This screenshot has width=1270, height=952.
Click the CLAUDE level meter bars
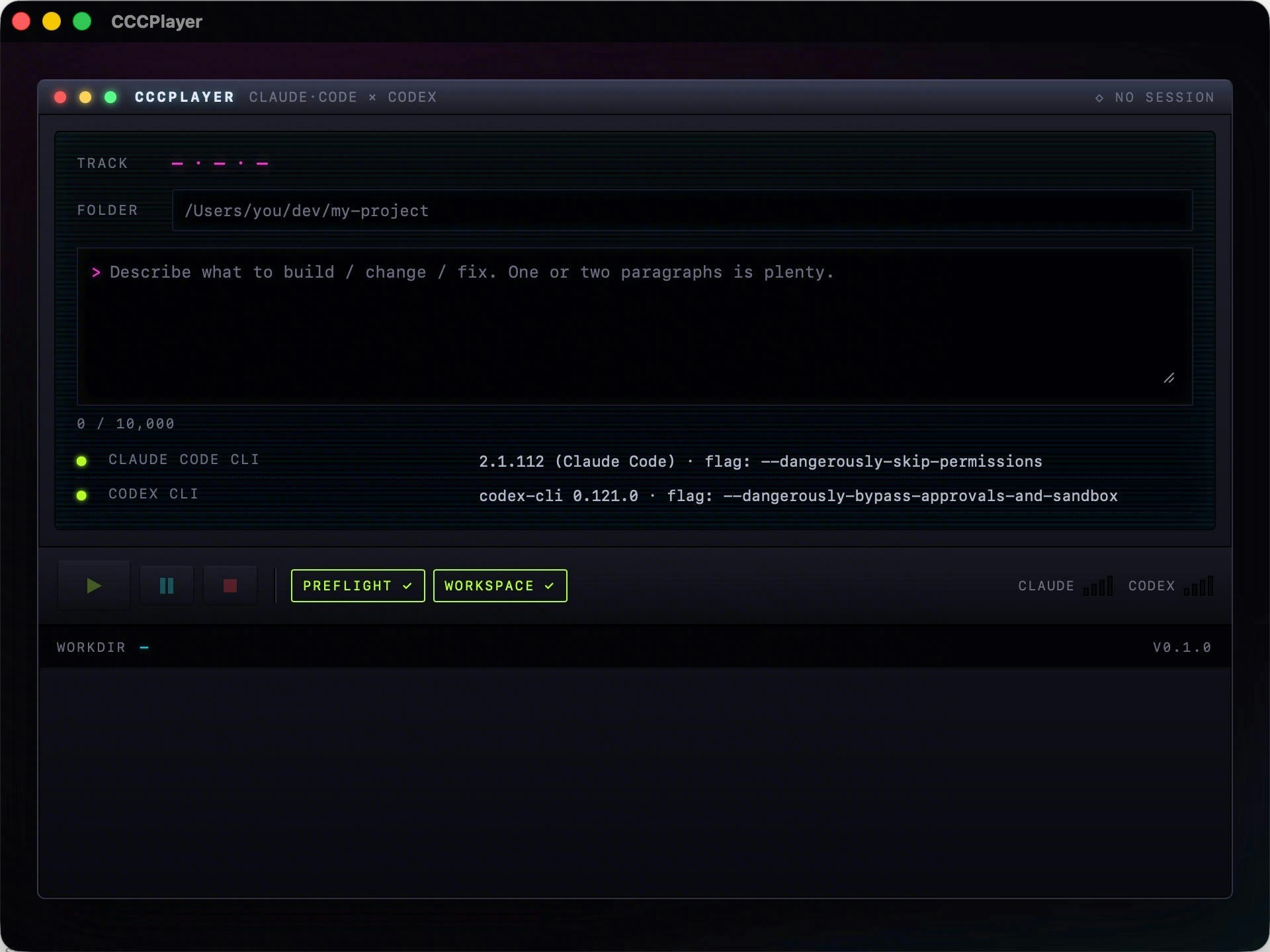[x=1097, y=585]
